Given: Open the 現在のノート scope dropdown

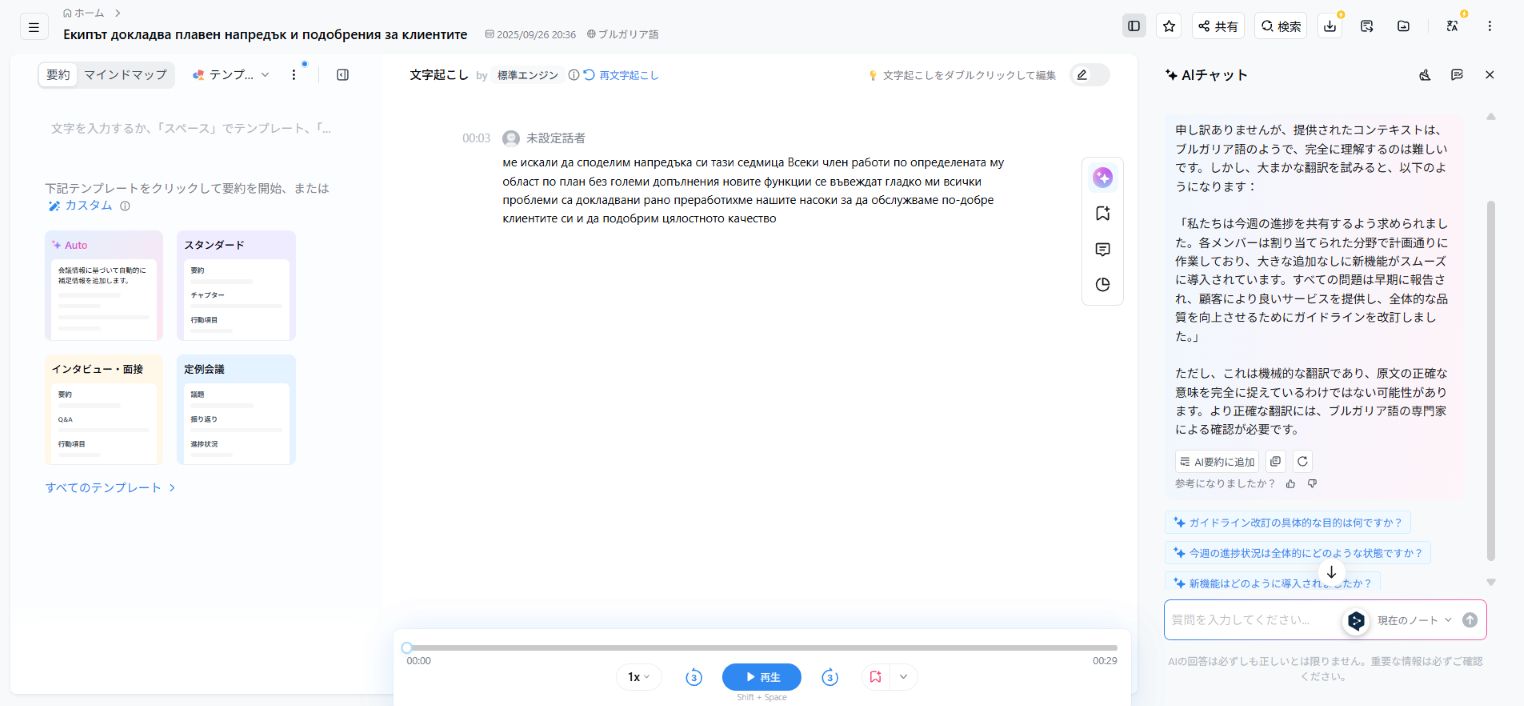Looking at the screenshot, I should click(x=1414, y=620).
